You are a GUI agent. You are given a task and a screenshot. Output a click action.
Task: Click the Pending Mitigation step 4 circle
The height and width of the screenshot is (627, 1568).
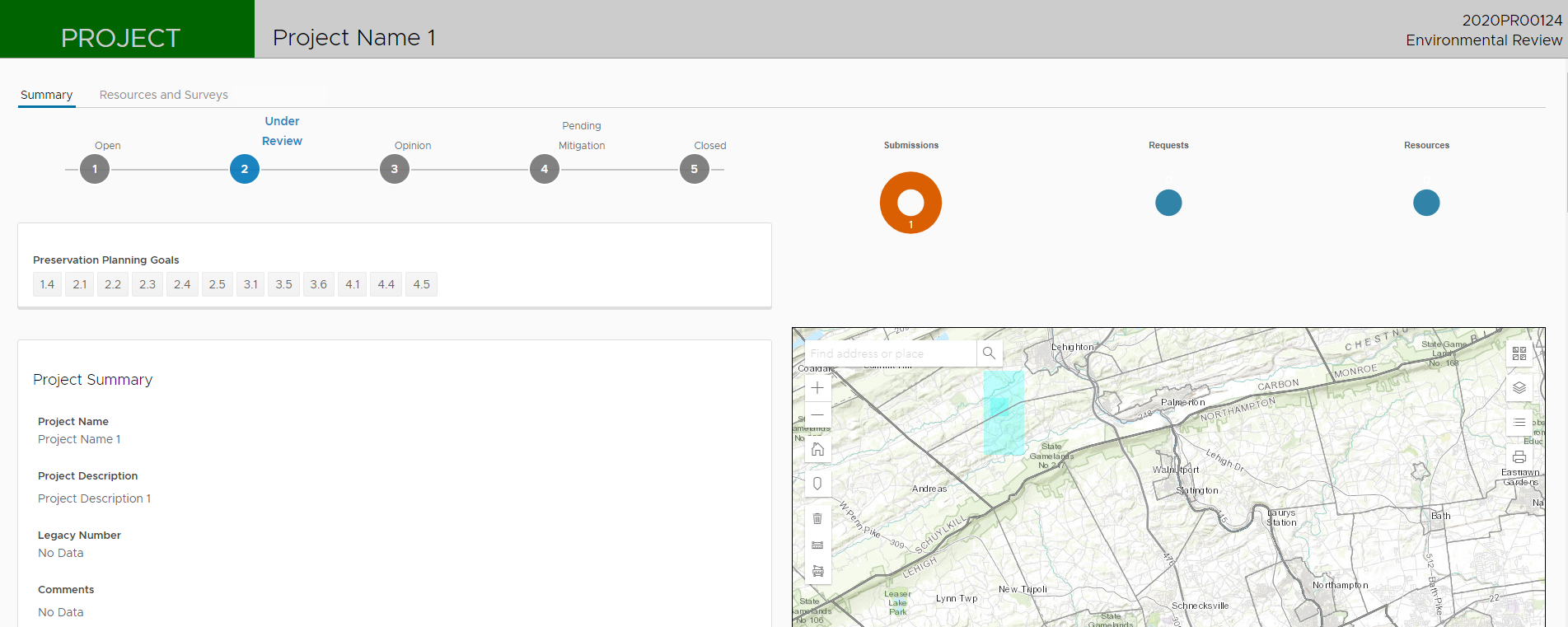(544, 169)
